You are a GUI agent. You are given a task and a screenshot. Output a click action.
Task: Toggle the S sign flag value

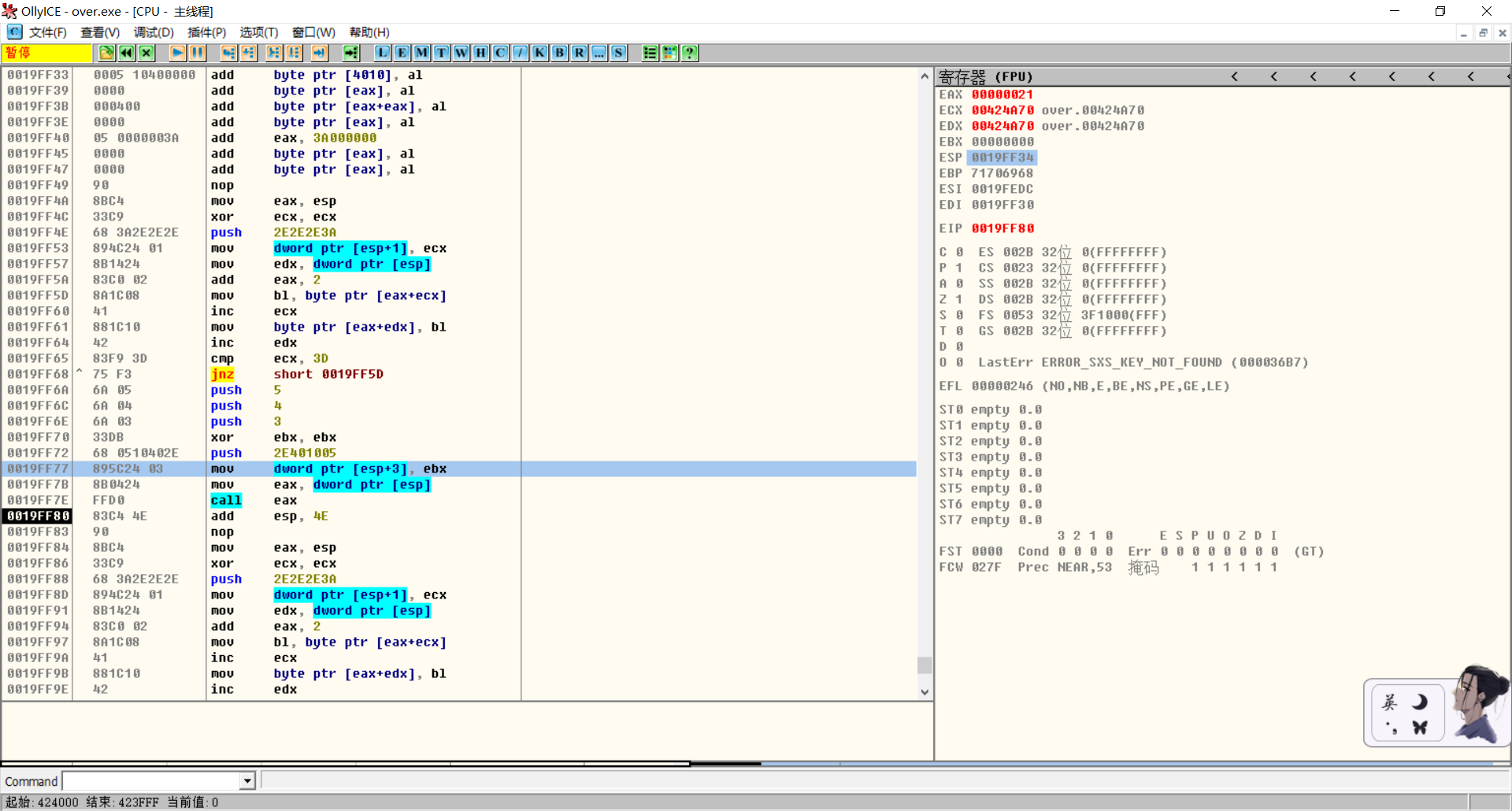[x=959, y=315]
